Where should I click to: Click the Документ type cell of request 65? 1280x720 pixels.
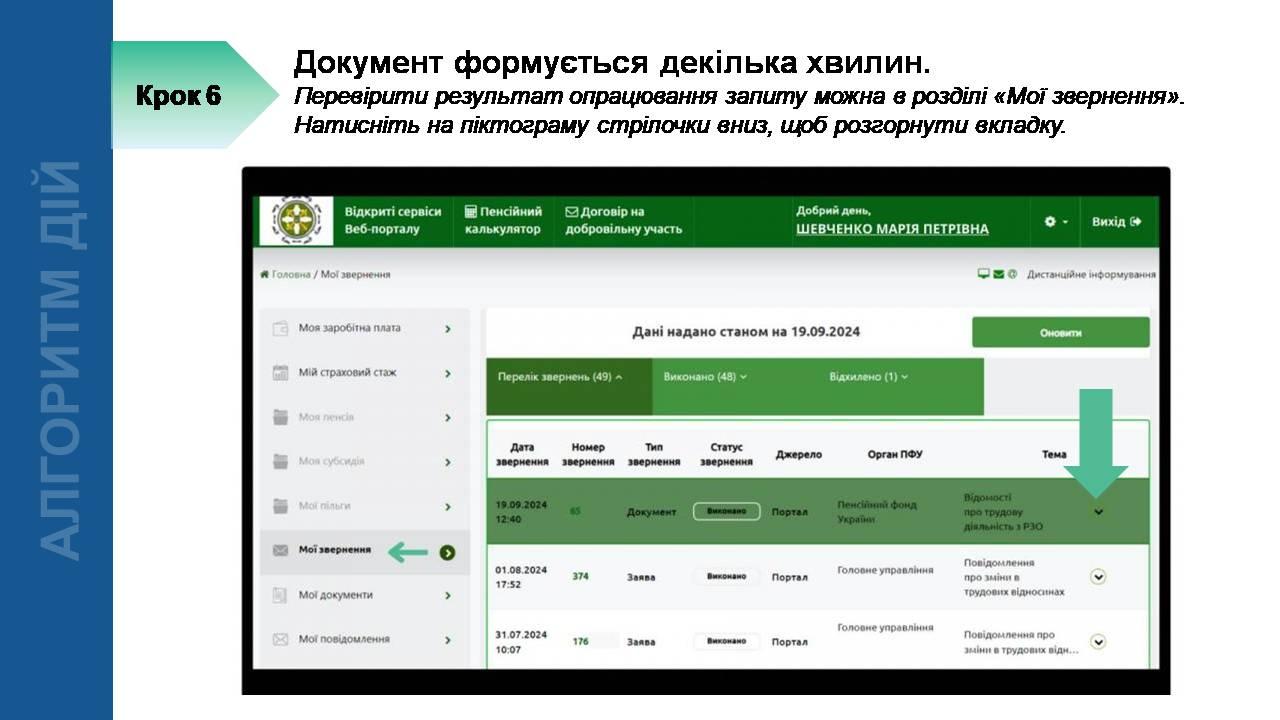click(x=651, y=512)
